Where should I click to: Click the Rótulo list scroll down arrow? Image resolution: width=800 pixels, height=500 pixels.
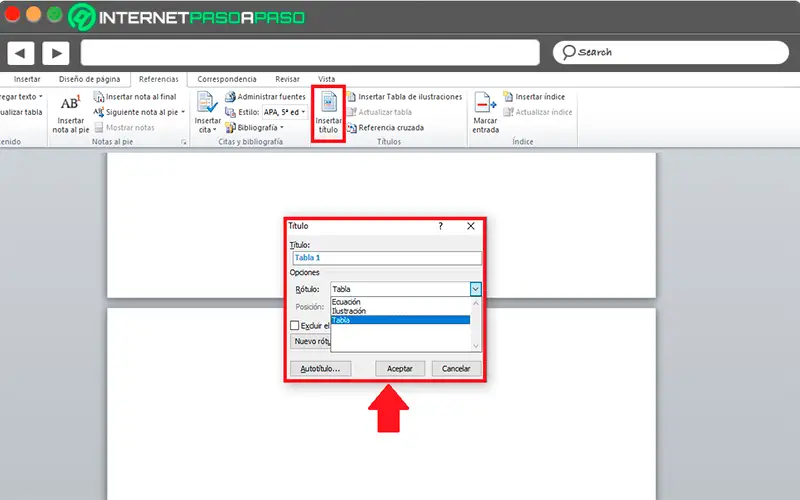click(x=476, y=346)
